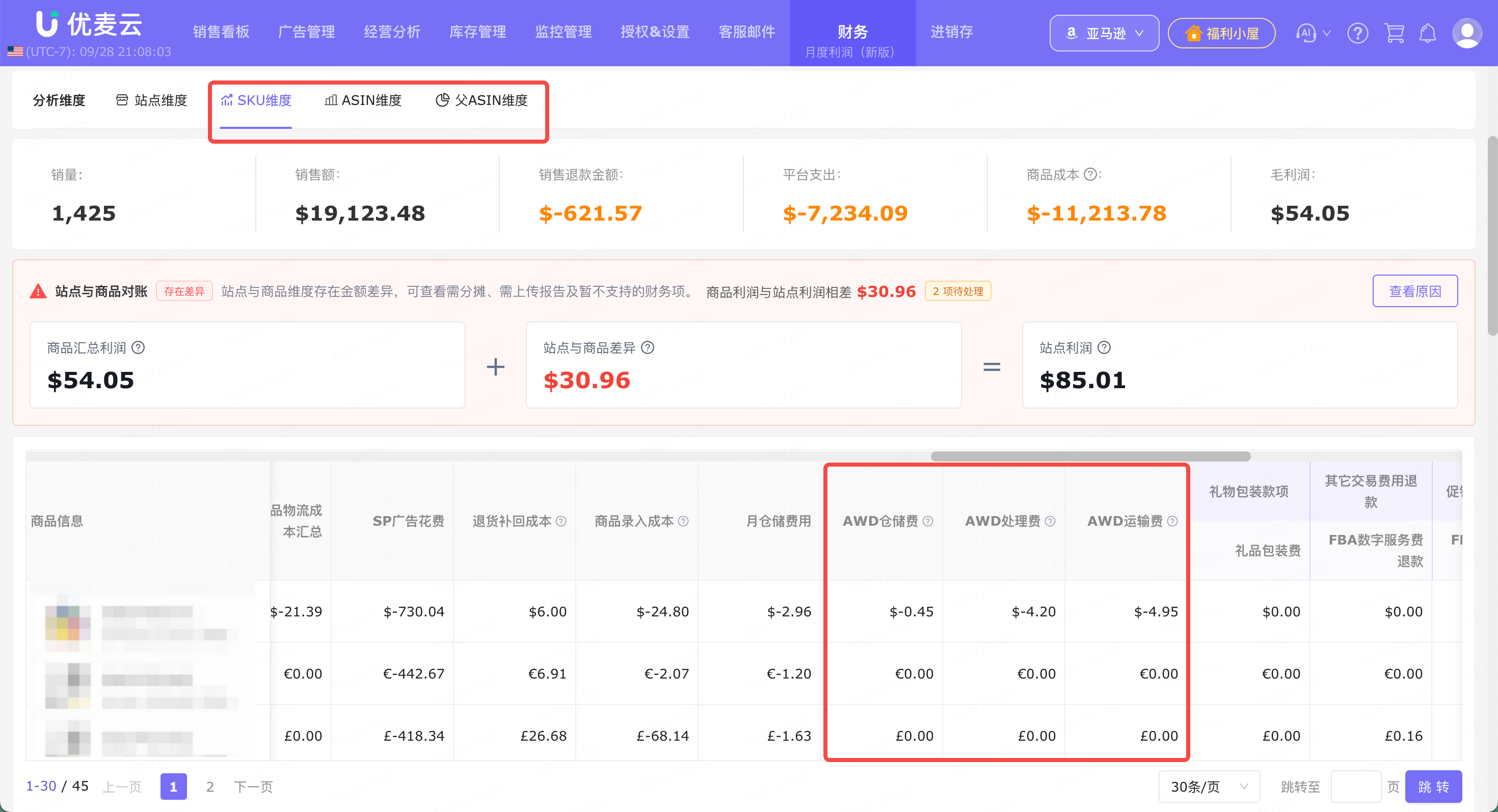Switch to the ASIN维度 tab

363,100
